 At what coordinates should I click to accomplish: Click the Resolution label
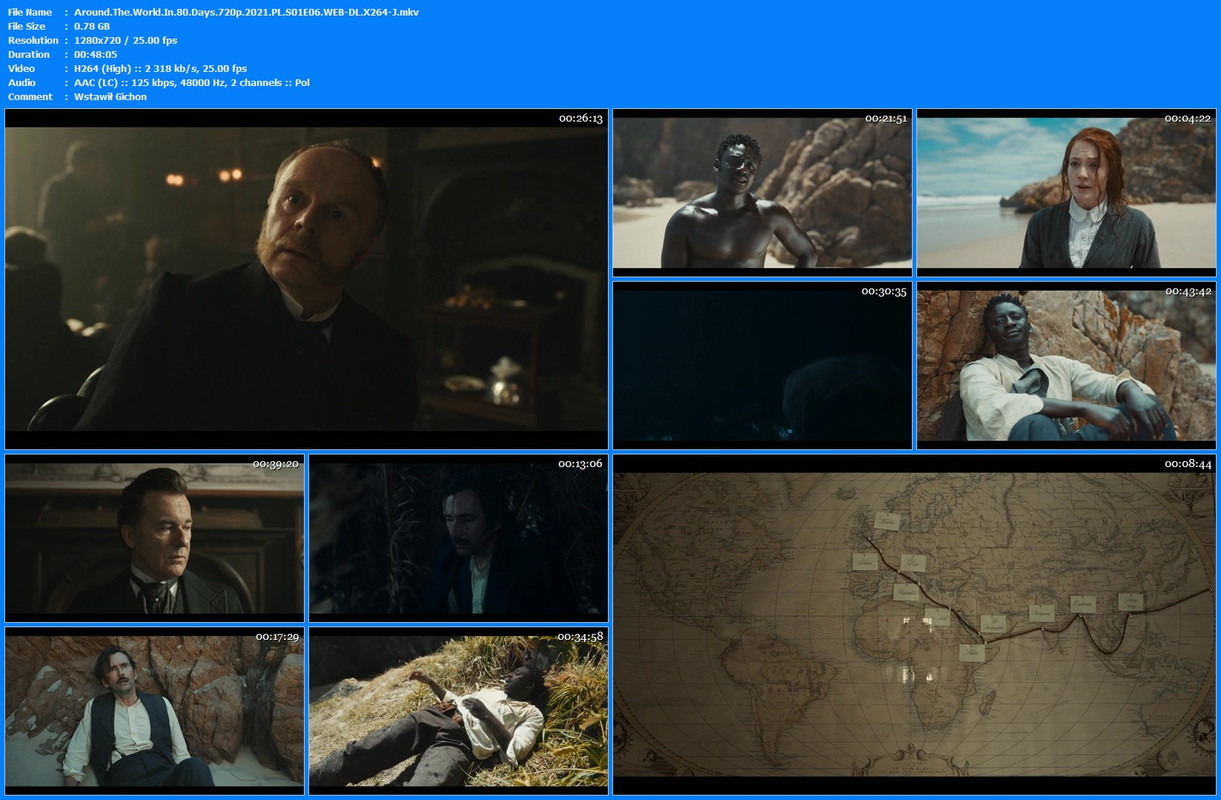click(x=33, y=40)
